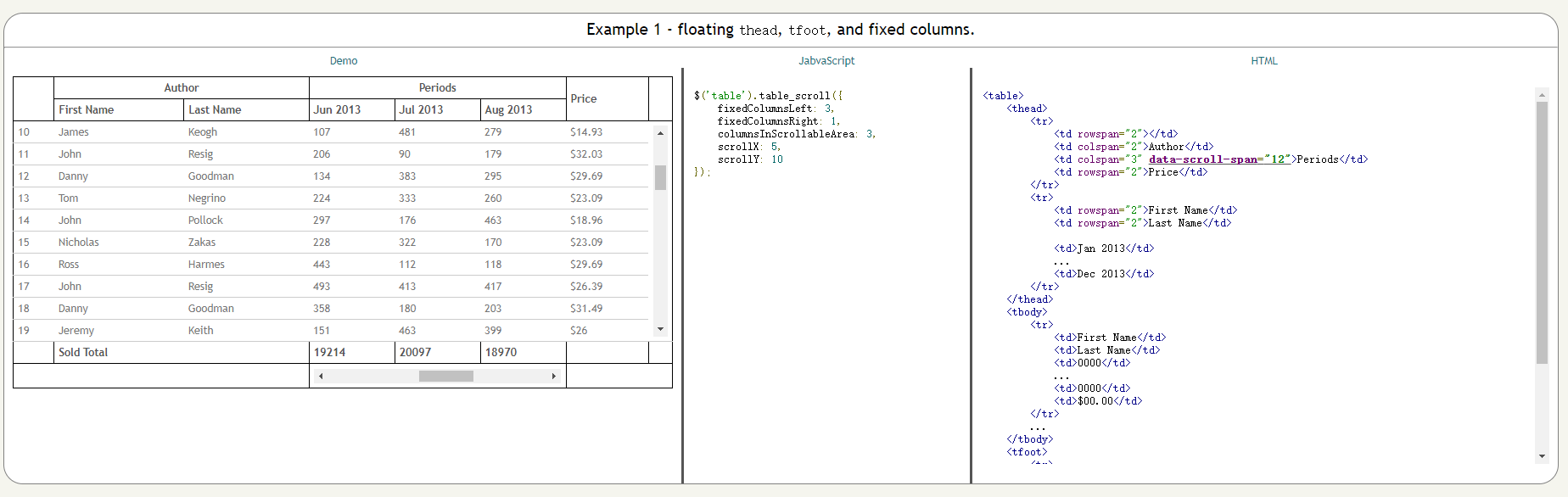
Task: Click the table's vertical scroll up arrow
Action: (x=660, y=133)
